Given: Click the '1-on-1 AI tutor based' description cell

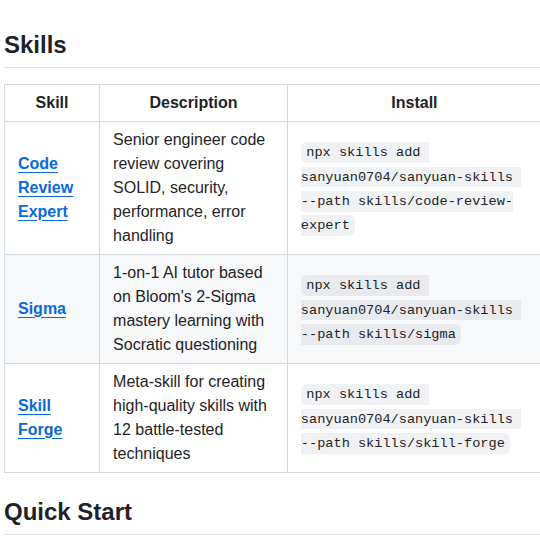Looking at the screenshot, I should [193, 309].
